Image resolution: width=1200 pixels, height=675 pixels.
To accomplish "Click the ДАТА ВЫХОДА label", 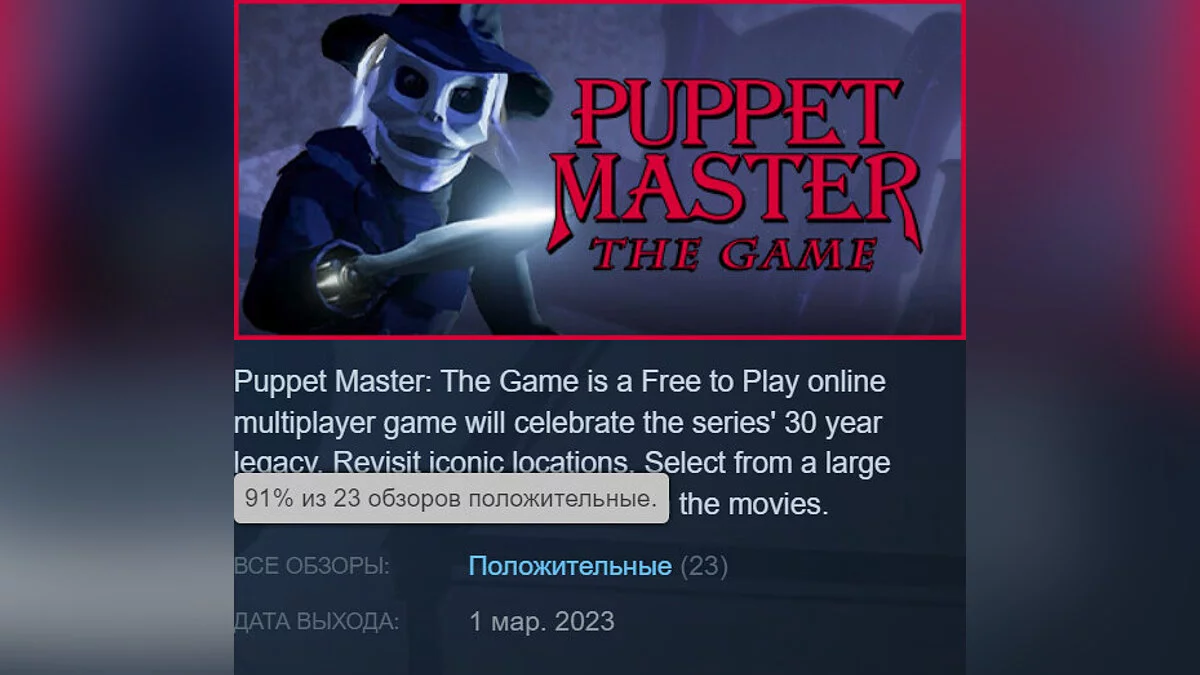I will tap(316, 622).
